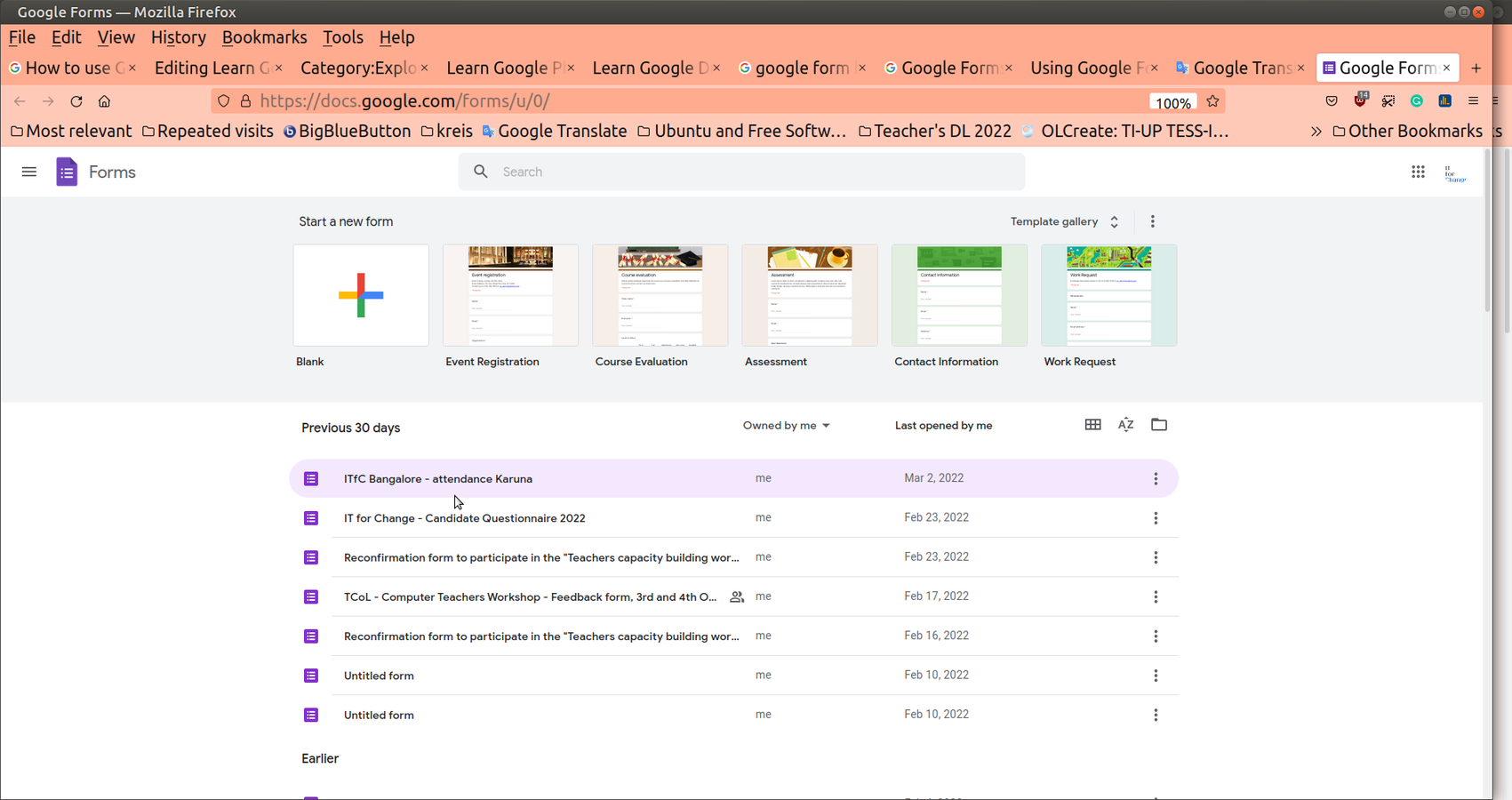Open three-dot menu for Untitled form
Viewport: 1512px width, 800px height.
pyautogui.click(x=1156, y=675)
